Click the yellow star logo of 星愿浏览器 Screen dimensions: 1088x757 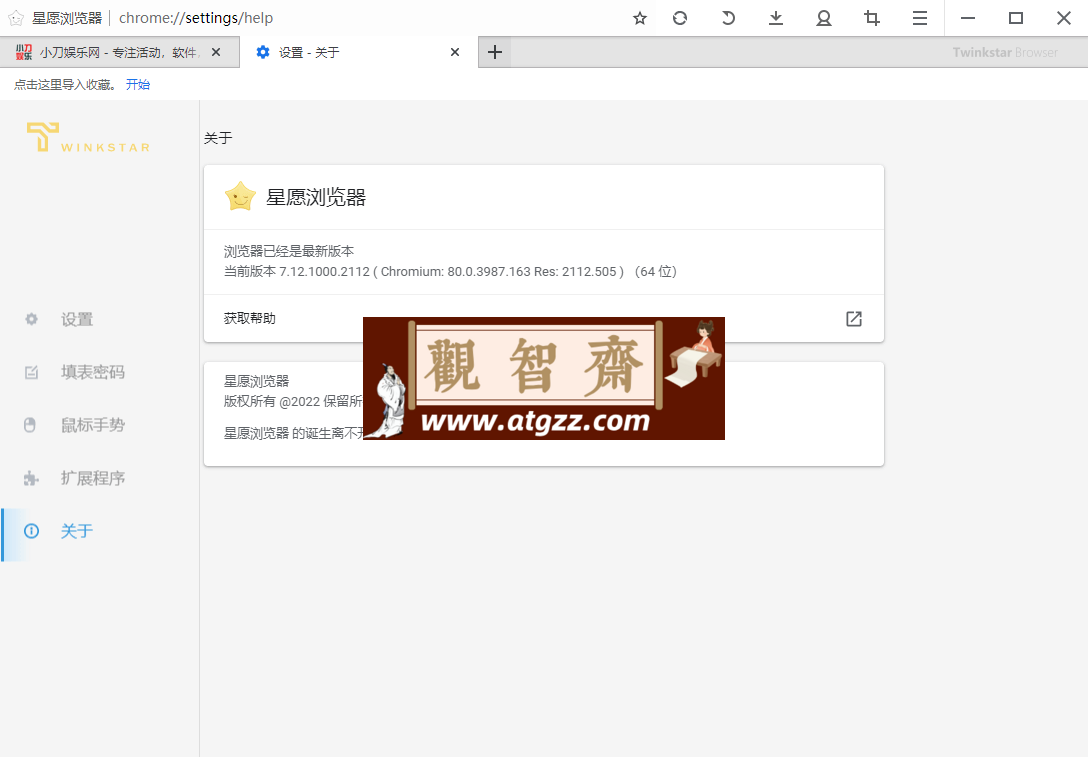(x=240, y=197)
